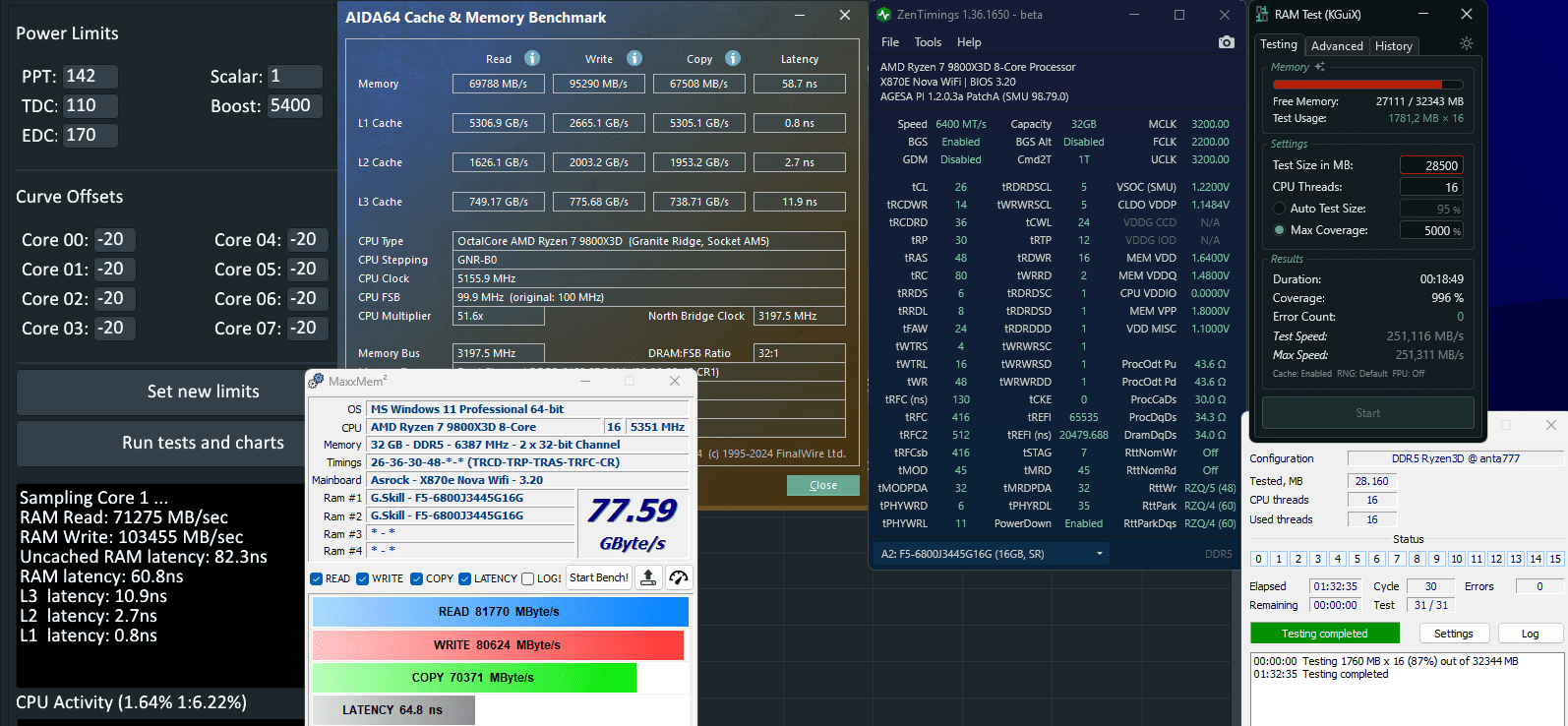Switch to the History tab in RAM Test
Screen dimensions: 1568x726
(1394, 46)
